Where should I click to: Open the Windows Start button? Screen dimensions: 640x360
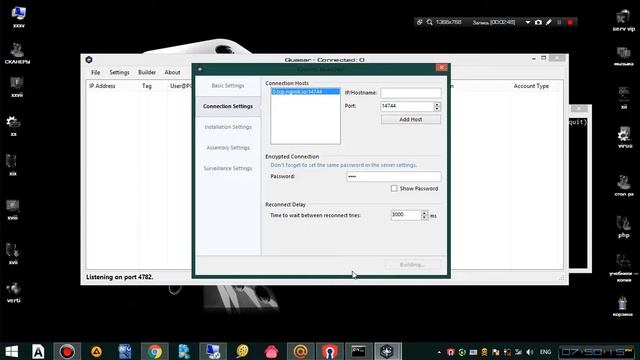(11, 351)
